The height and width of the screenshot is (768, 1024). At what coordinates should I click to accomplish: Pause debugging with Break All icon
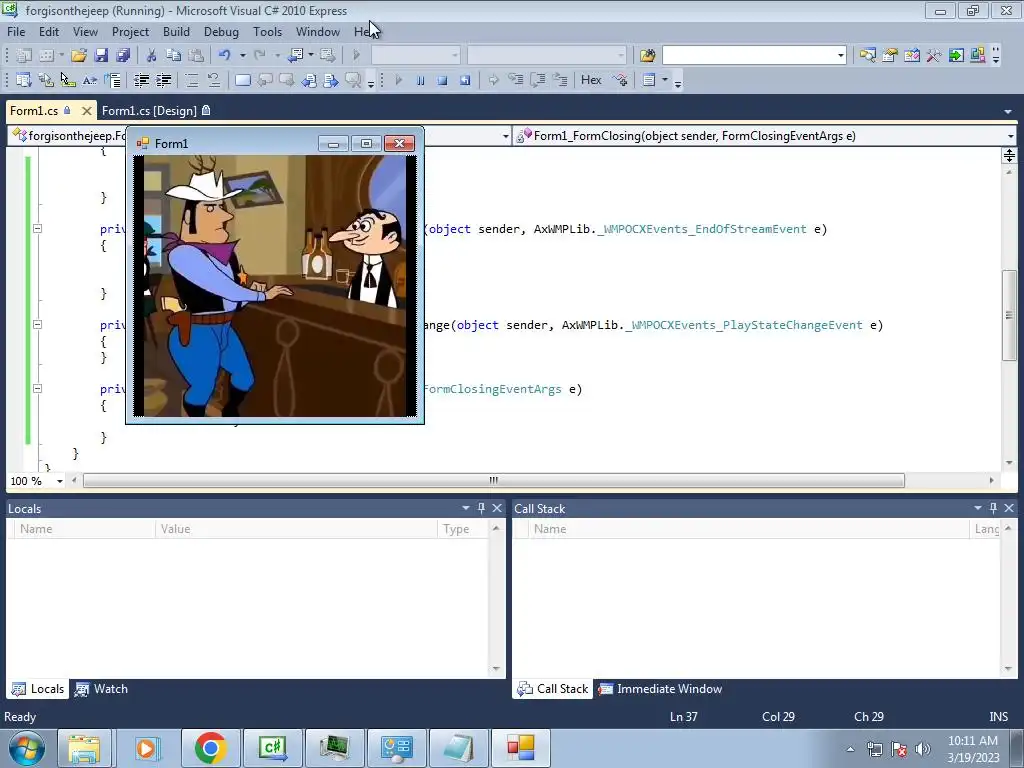tap(421, 80)
